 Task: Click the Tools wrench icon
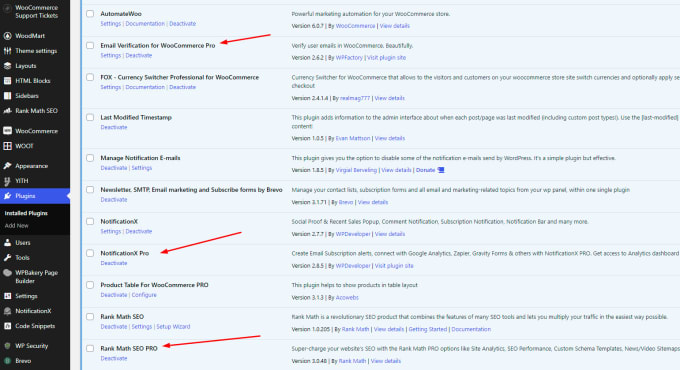(x=7, y=258)
